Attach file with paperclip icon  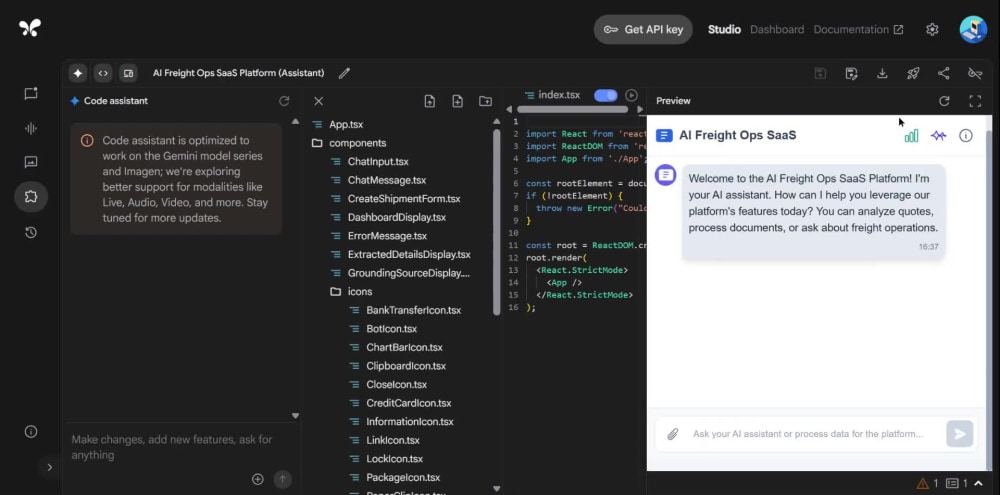(x=672, y=434)
